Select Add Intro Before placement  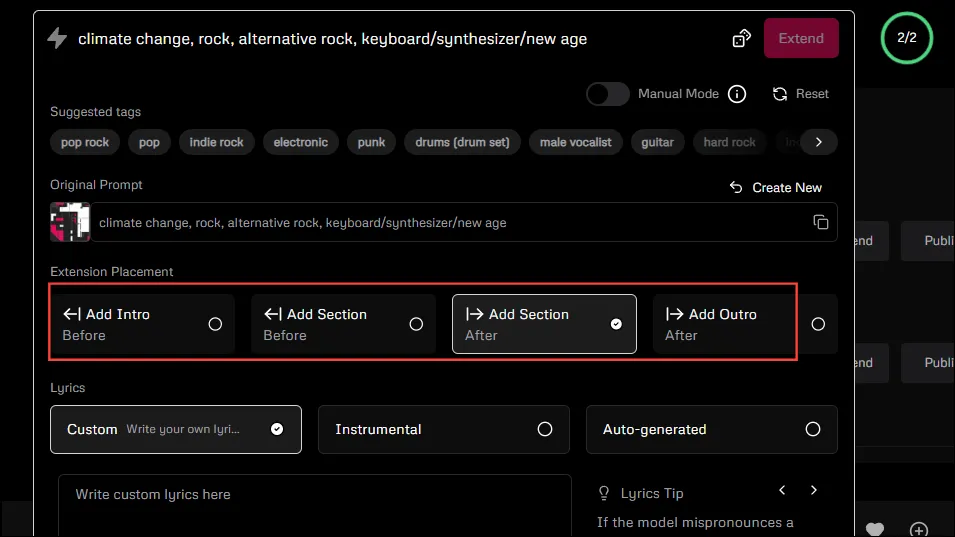point(143,324)
